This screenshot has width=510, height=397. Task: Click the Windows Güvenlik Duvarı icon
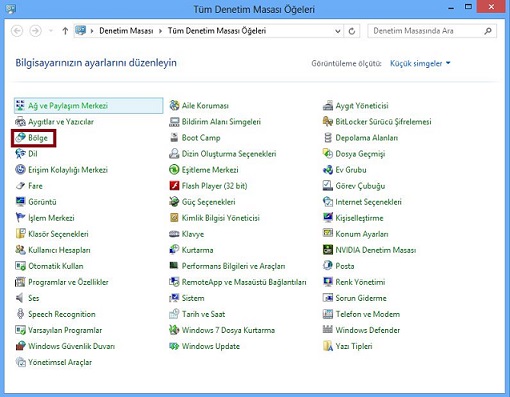click(x=20, y=346)
